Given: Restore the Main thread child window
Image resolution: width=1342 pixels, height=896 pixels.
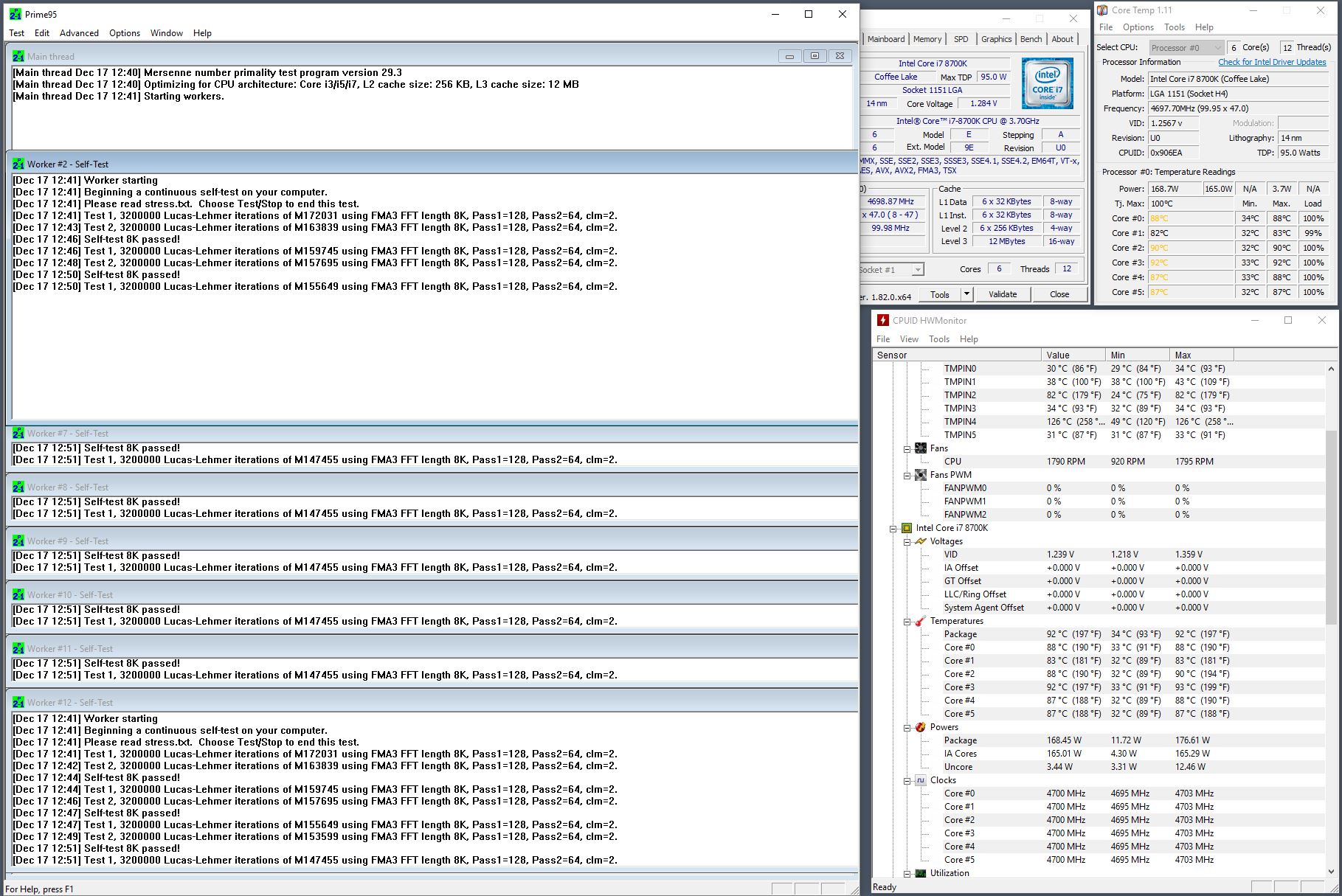Looking at the screenshot, I should 814,56.
